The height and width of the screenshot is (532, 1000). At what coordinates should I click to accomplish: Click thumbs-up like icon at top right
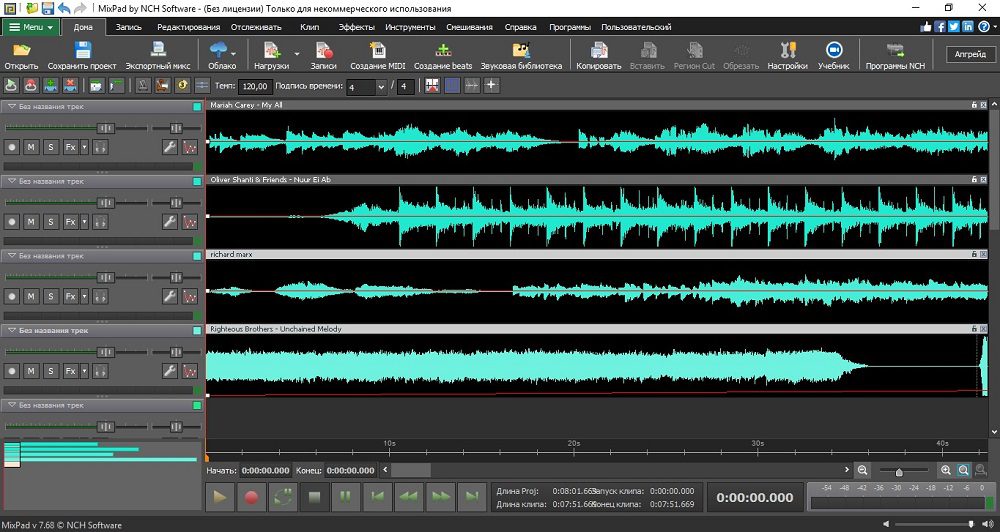pos(926,27)
